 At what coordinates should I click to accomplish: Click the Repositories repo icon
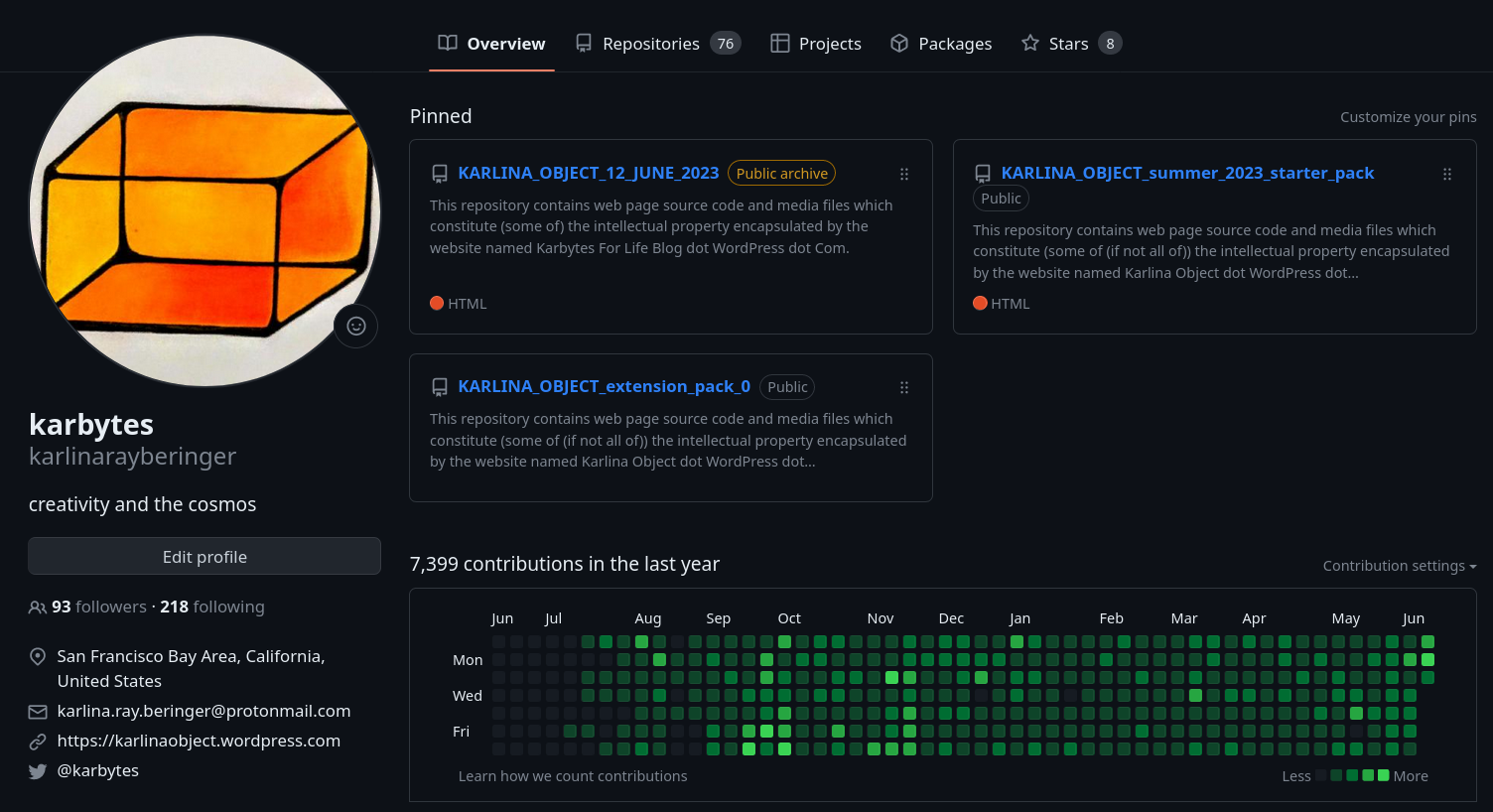(584, 43)
